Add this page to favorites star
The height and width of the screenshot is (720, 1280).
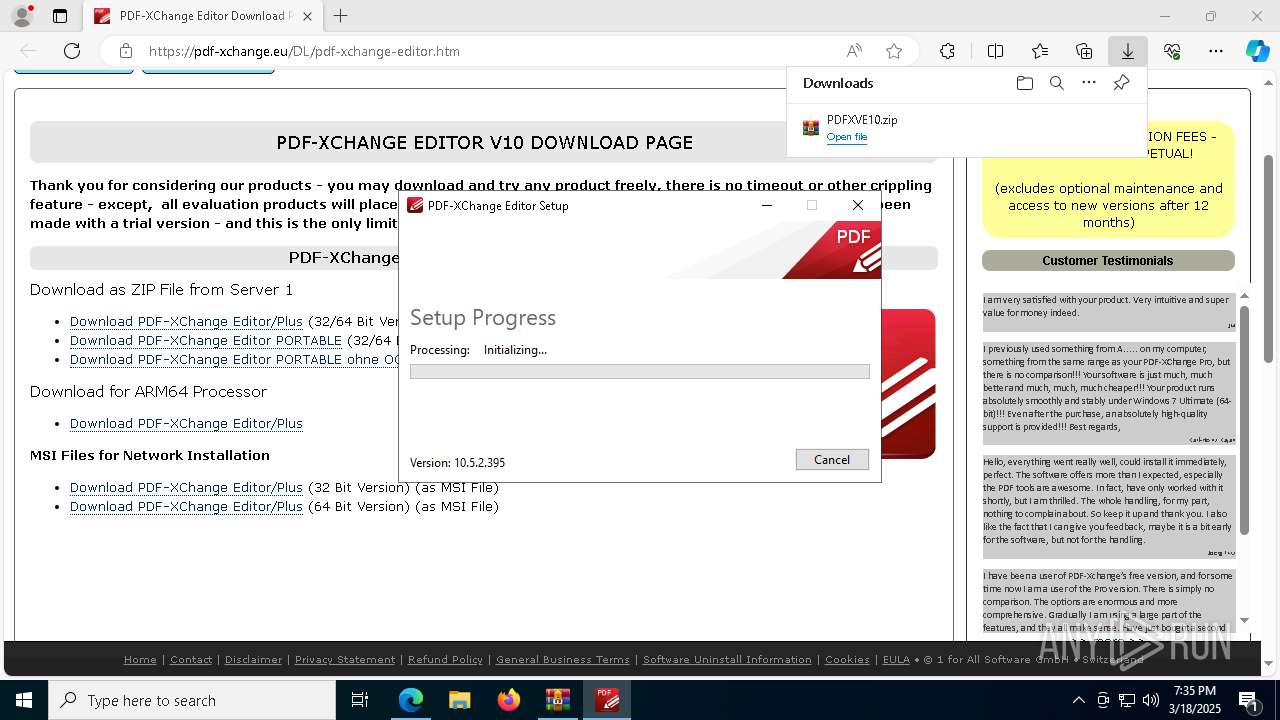tap(894, 51)
